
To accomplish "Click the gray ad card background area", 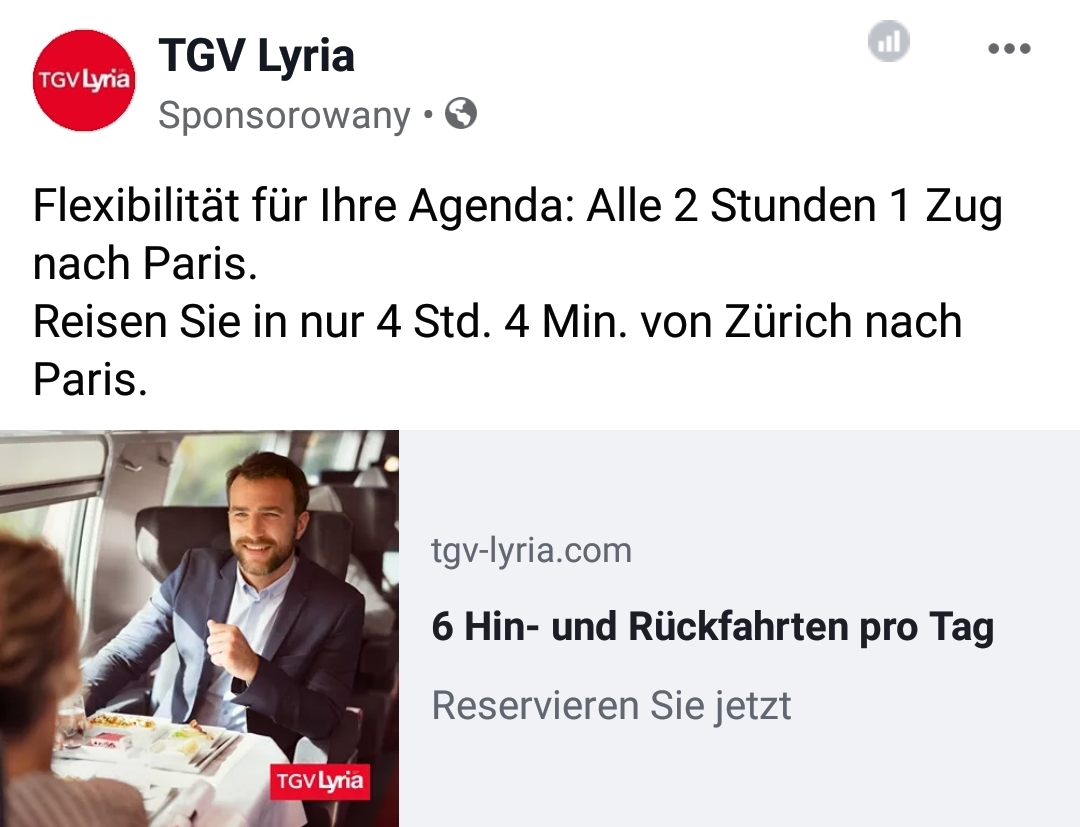I will point(739,629).
